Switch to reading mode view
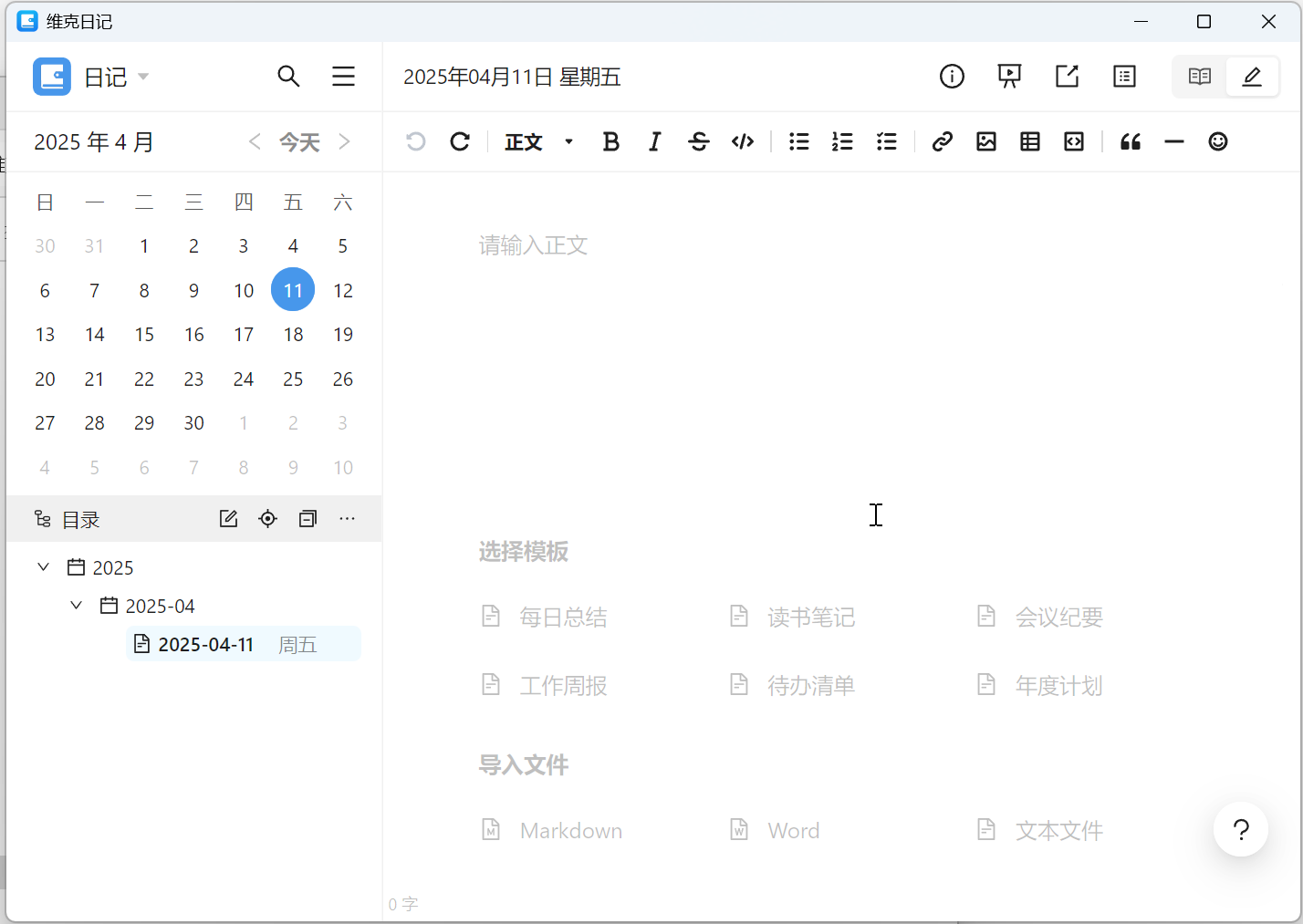 click(1200, 77)
